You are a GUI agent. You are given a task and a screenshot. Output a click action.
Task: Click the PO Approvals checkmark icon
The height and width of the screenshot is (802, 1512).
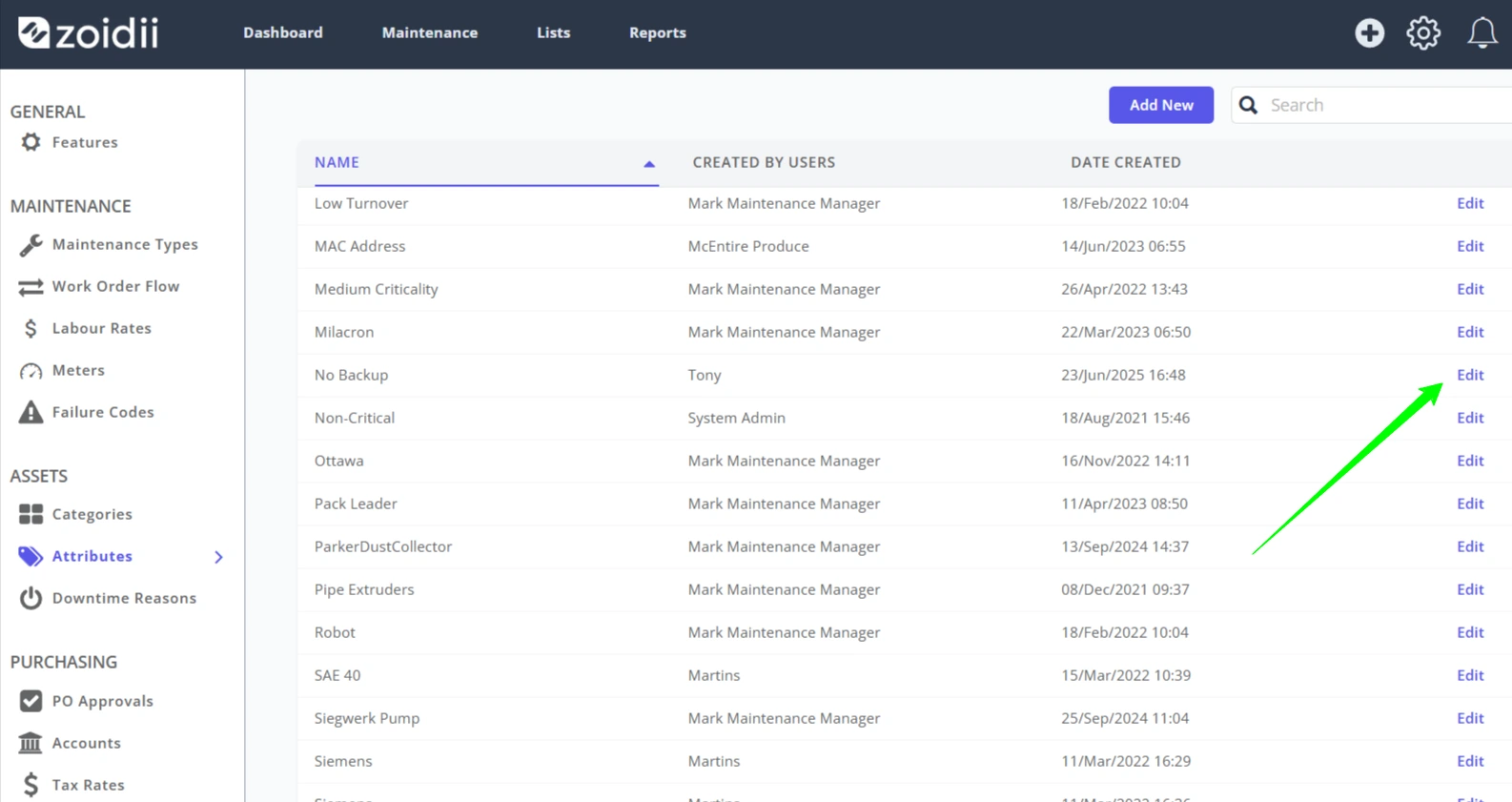31,701
